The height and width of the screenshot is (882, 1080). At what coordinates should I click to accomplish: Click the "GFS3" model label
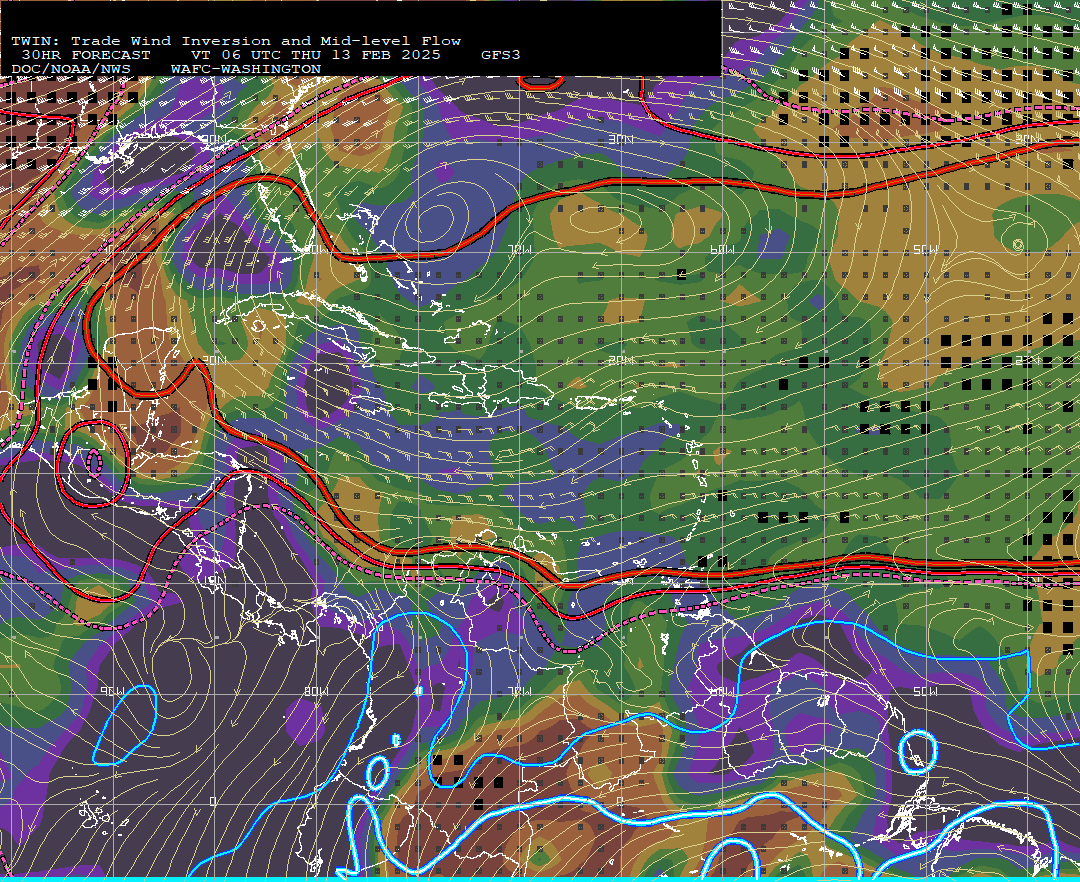point(501,54)
